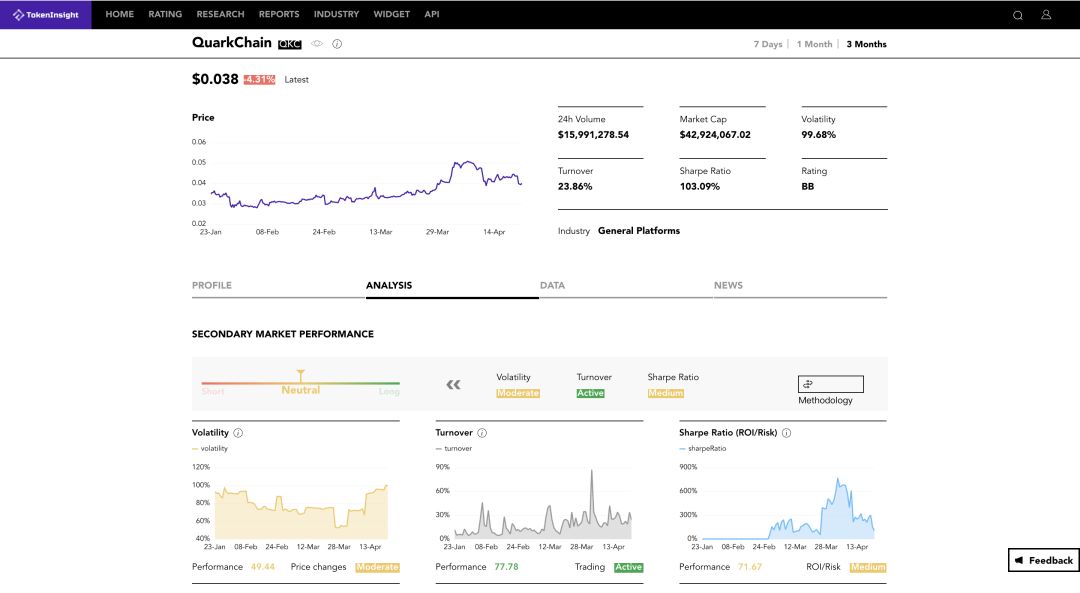The width and height of the screenshot is (1080, 593).
Task: Click the 103.09% Sharpe Ratio value
Action: (x=699, y=187)
